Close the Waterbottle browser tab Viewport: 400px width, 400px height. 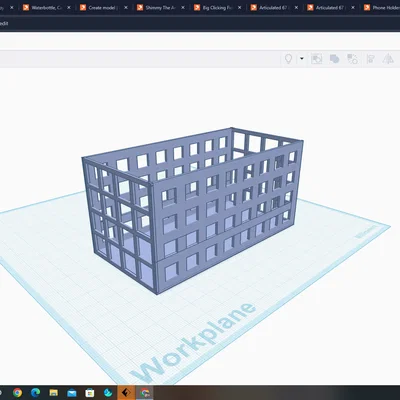tap(69, 7)
